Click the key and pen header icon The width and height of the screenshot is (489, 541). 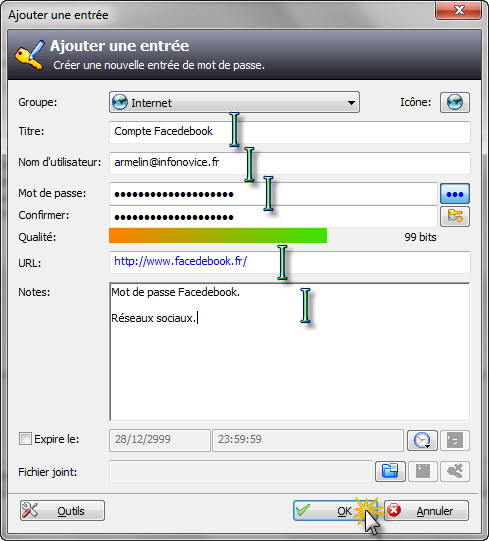pos(30,55)
